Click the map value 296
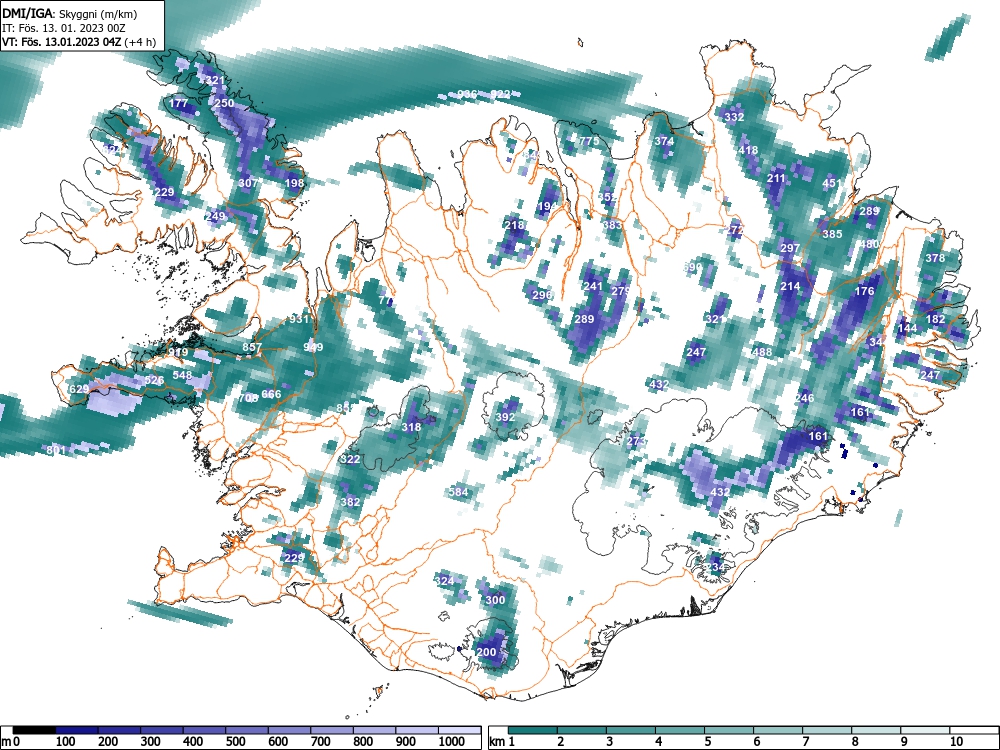 pyautogui.click(x=542, y=295)
